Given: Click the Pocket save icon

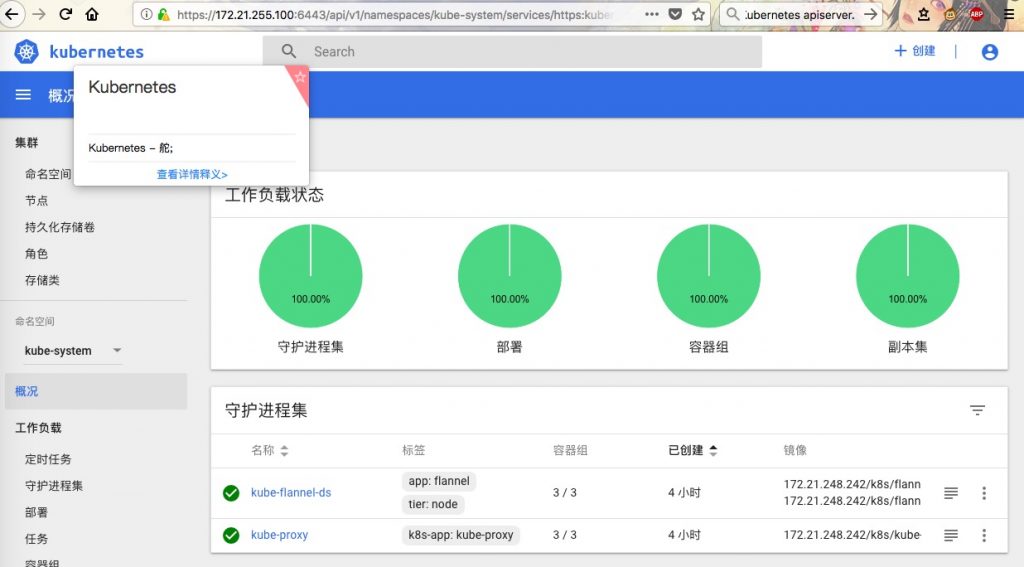Looking at the screenshot, I should [675, 14].
